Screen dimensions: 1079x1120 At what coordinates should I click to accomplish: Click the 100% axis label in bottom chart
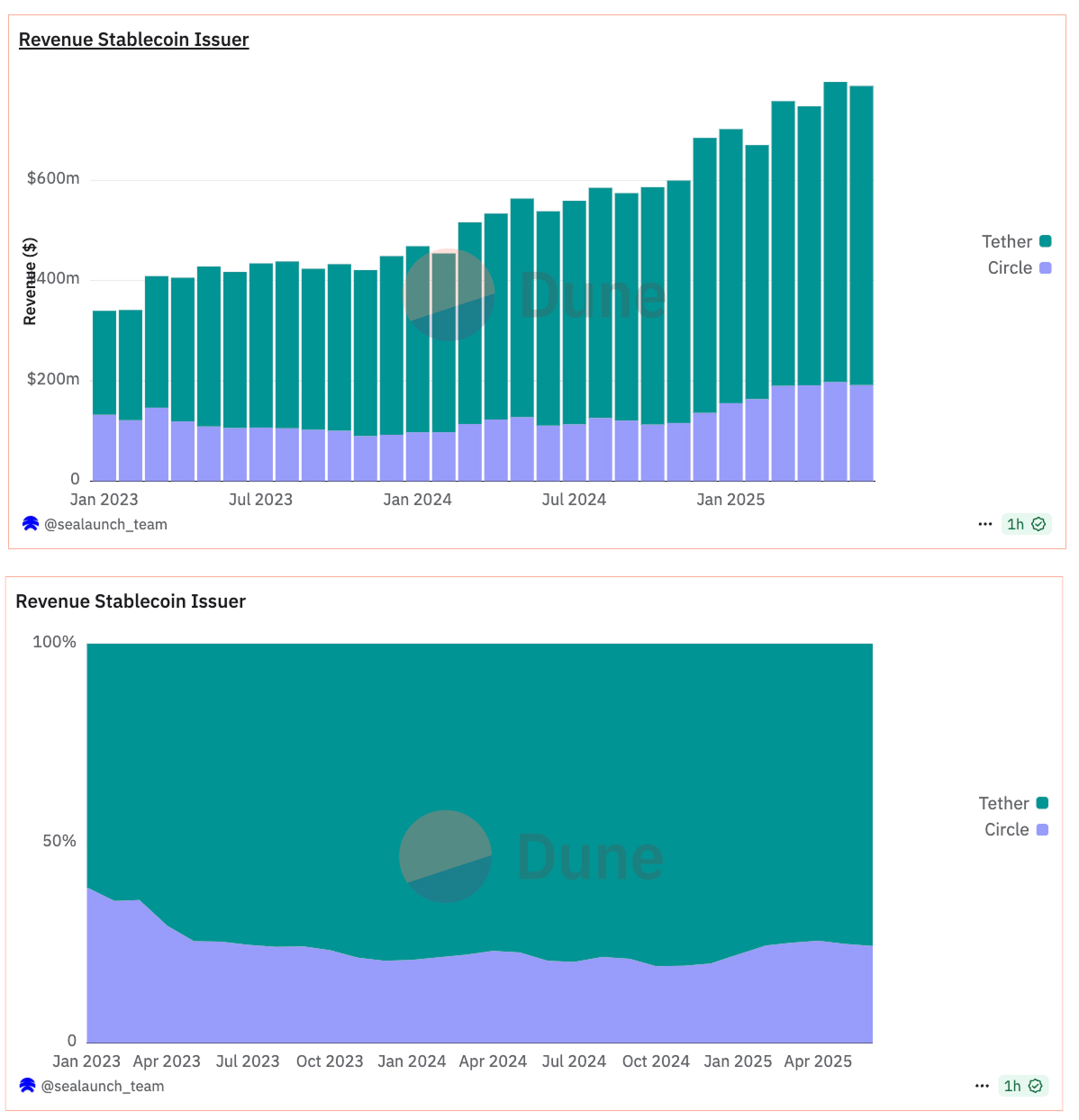point(54,642)
